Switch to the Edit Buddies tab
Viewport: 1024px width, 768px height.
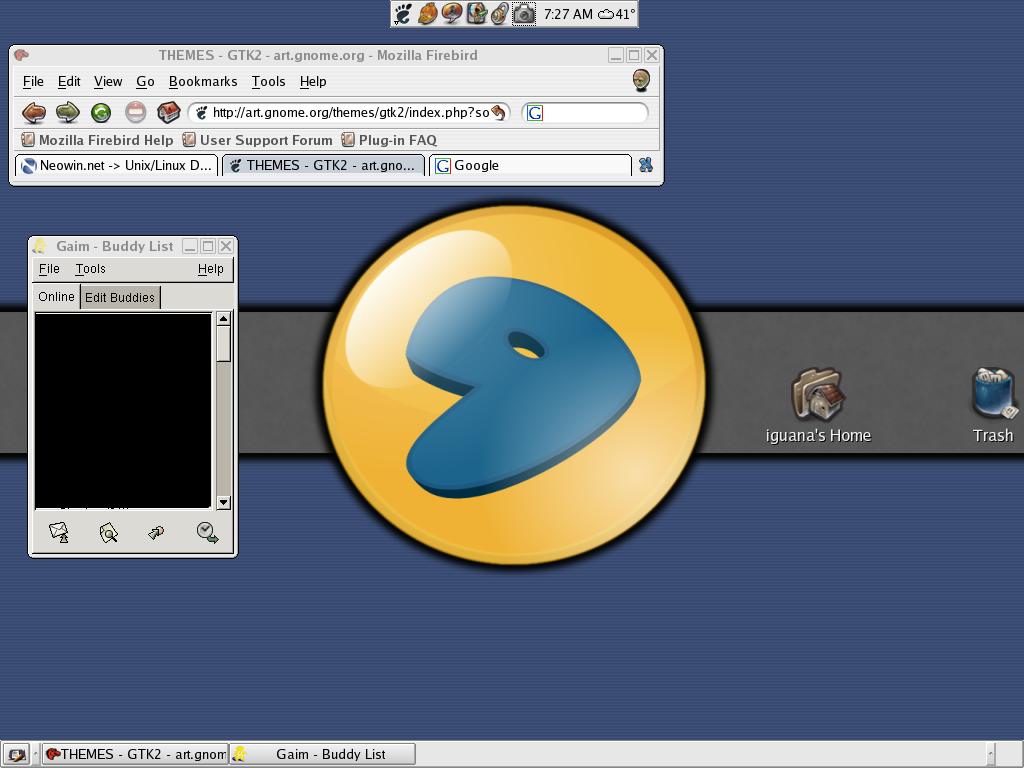pos(119,297)
